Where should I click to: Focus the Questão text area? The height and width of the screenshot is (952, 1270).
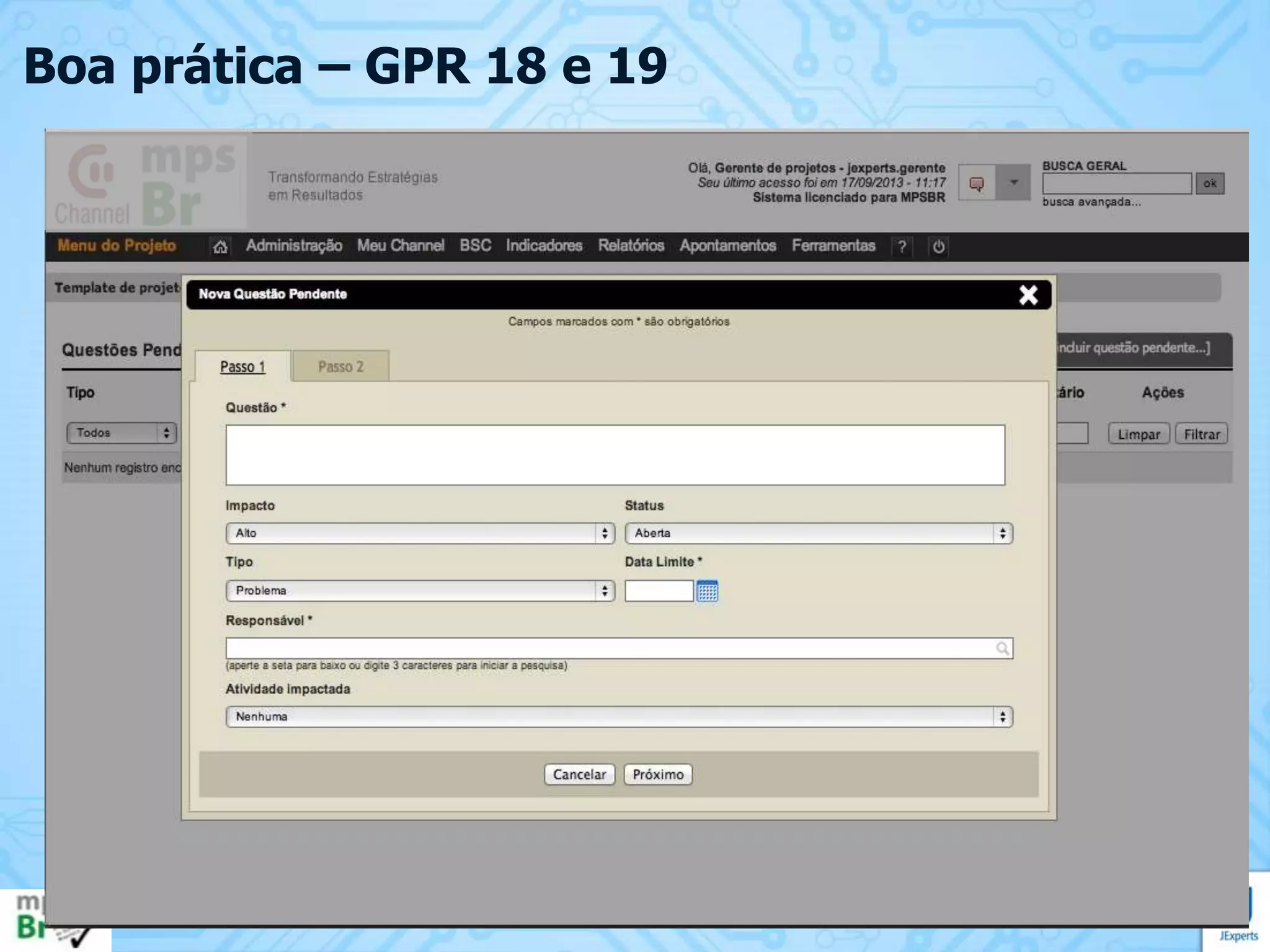pyautogui.click(x=615, y=454)
